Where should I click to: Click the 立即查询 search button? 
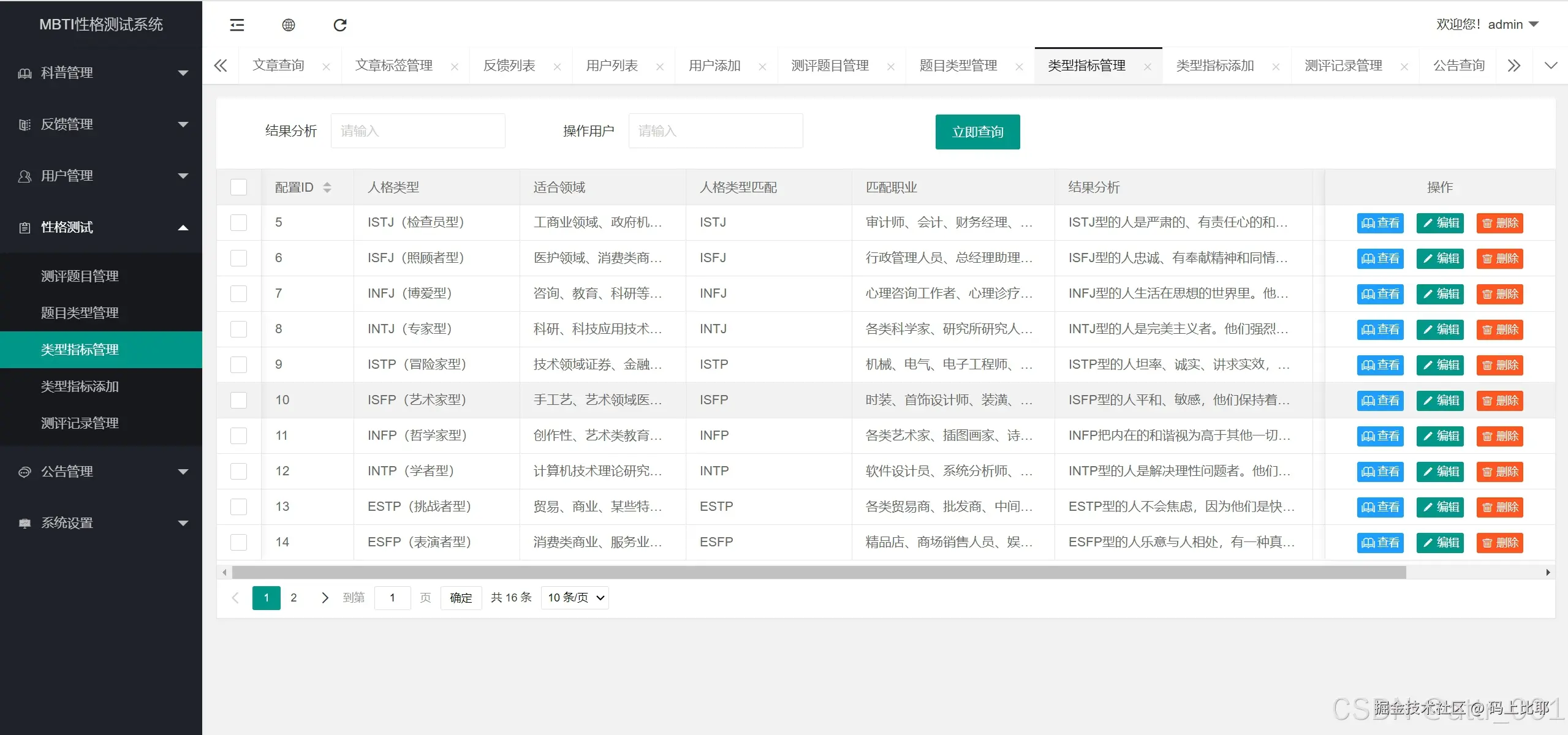[977, 132]
